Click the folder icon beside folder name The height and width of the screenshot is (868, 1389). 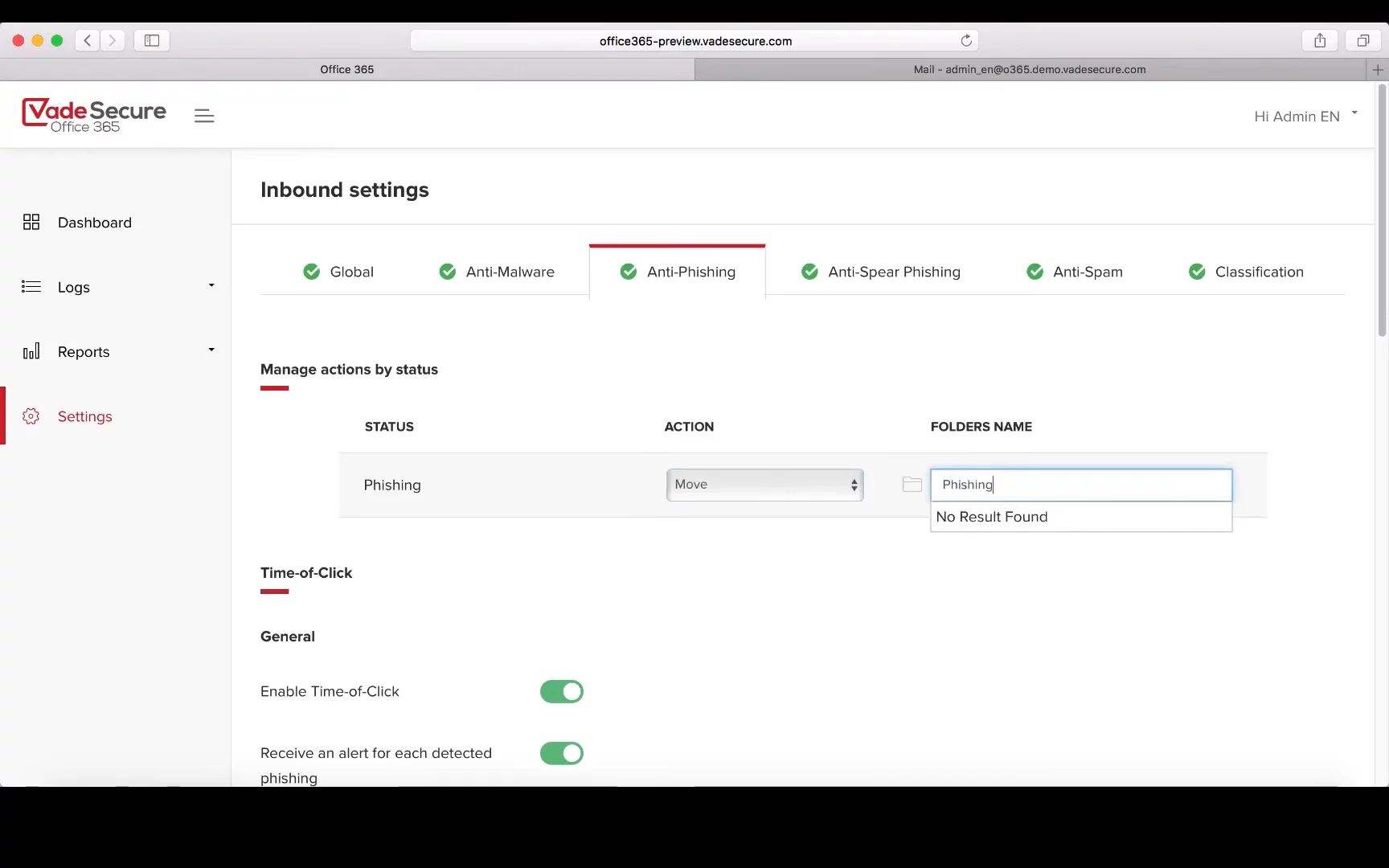click(x=912, y=485)
